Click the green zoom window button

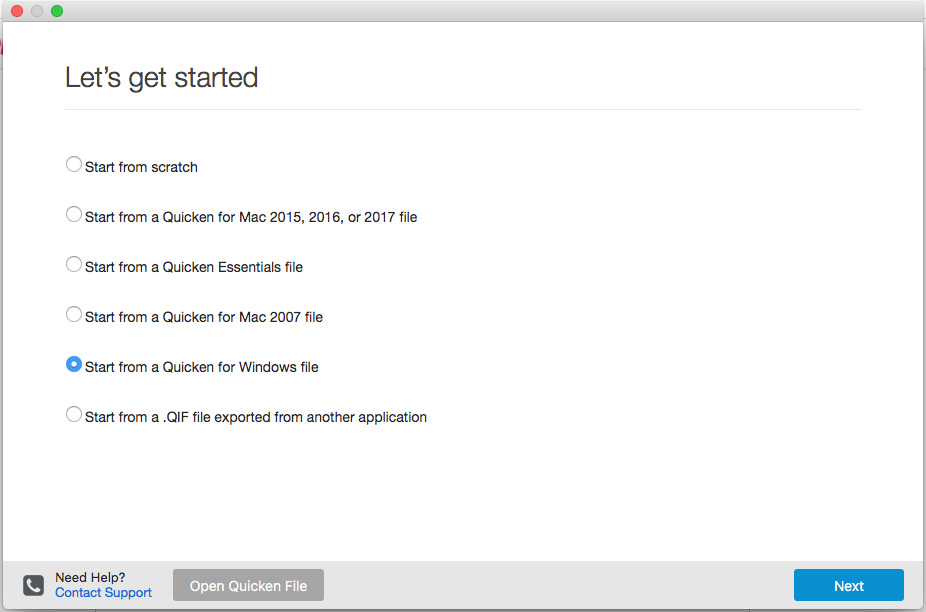57,11
